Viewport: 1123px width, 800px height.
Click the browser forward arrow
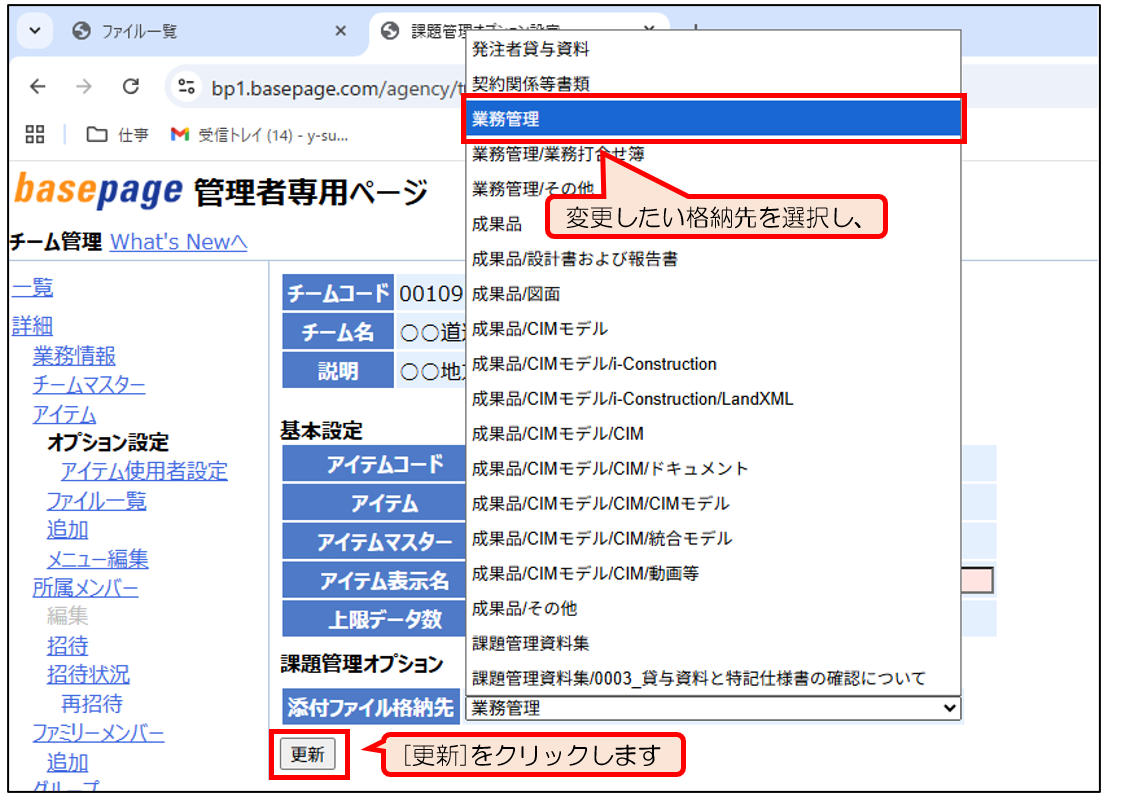click(84, 87)
